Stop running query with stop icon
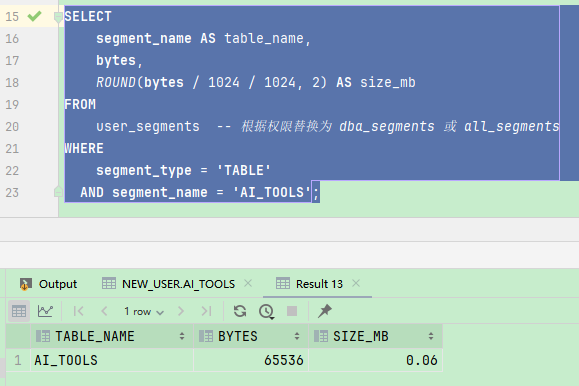 coord(292,311)
